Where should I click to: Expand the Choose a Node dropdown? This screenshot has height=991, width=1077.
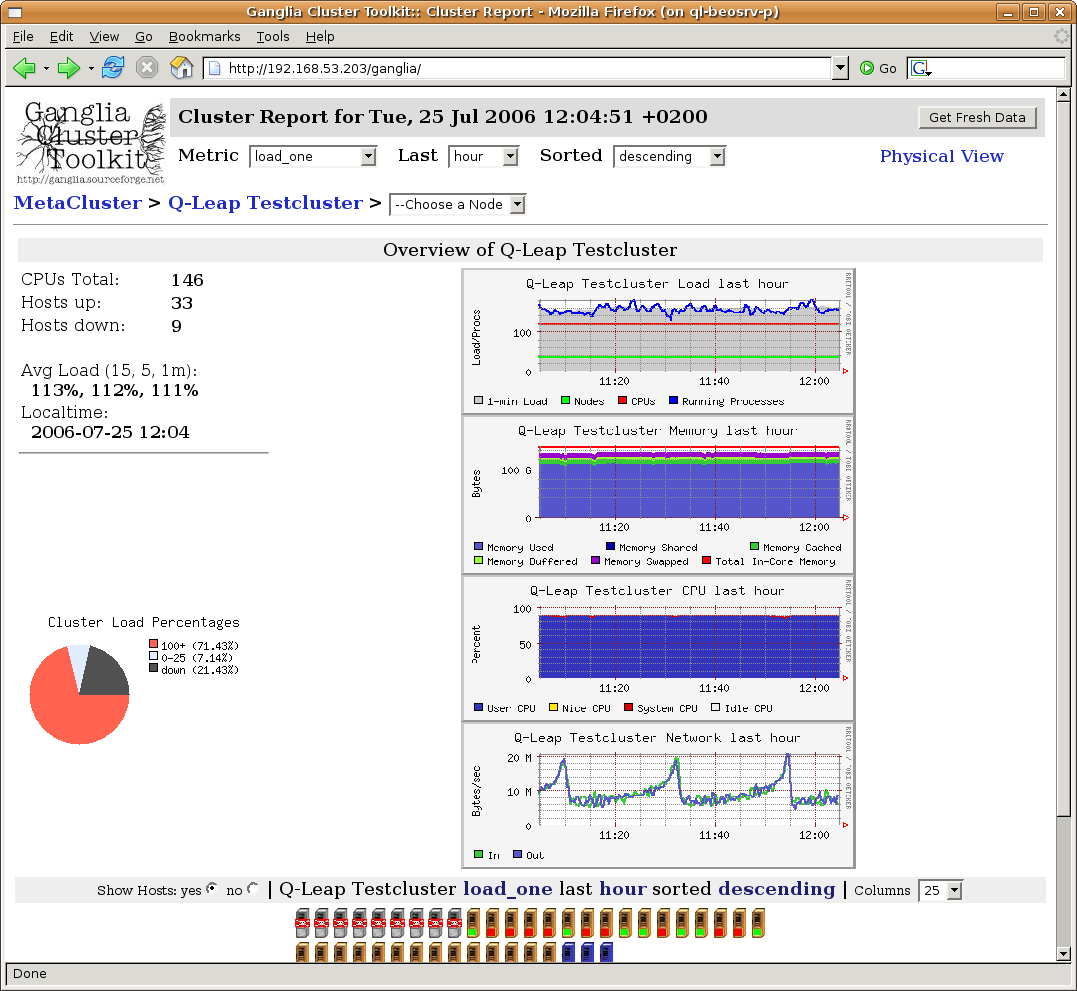tap(457, 204)
